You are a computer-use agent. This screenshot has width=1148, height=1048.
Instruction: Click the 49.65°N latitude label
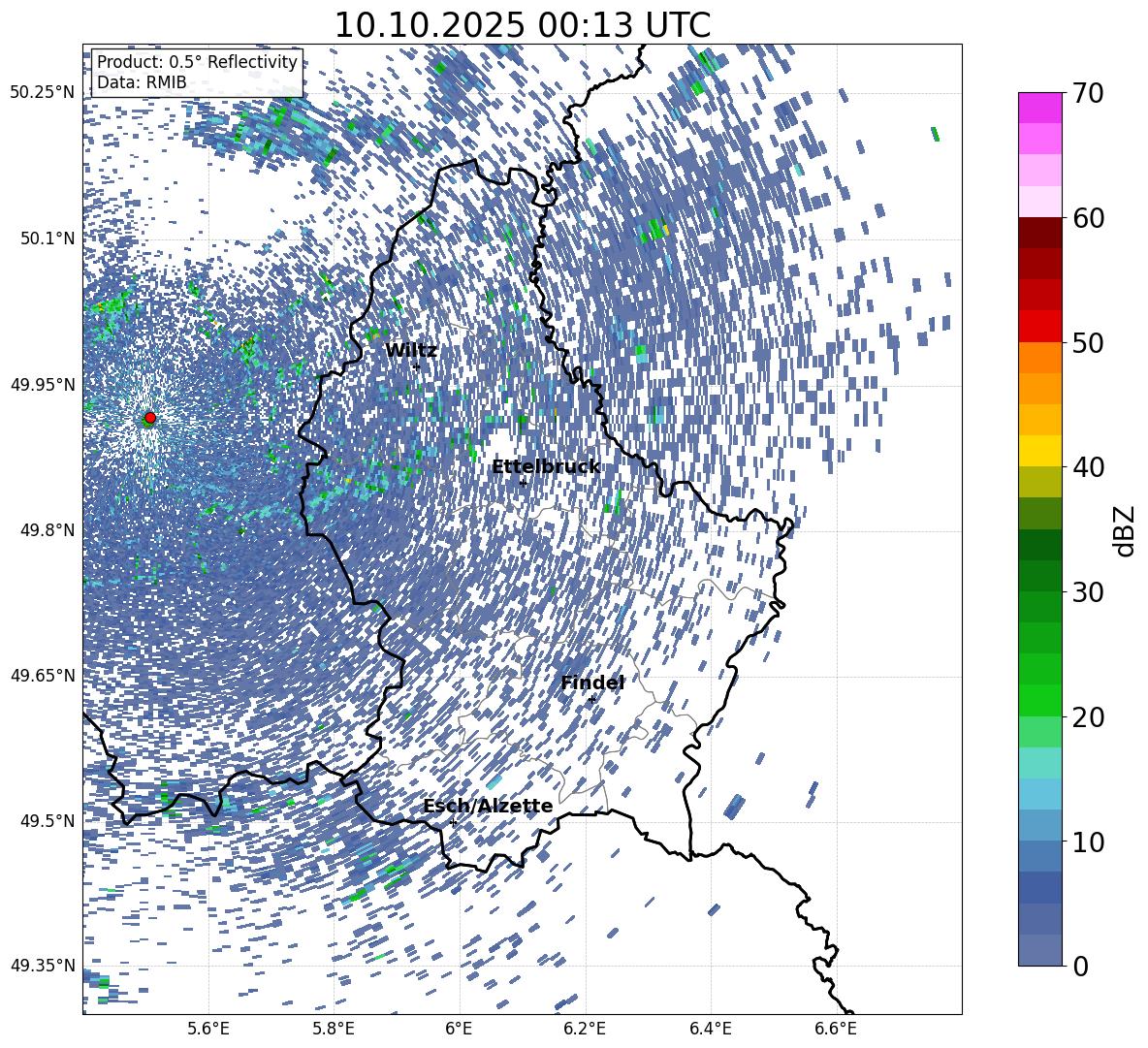pos(43,676)
